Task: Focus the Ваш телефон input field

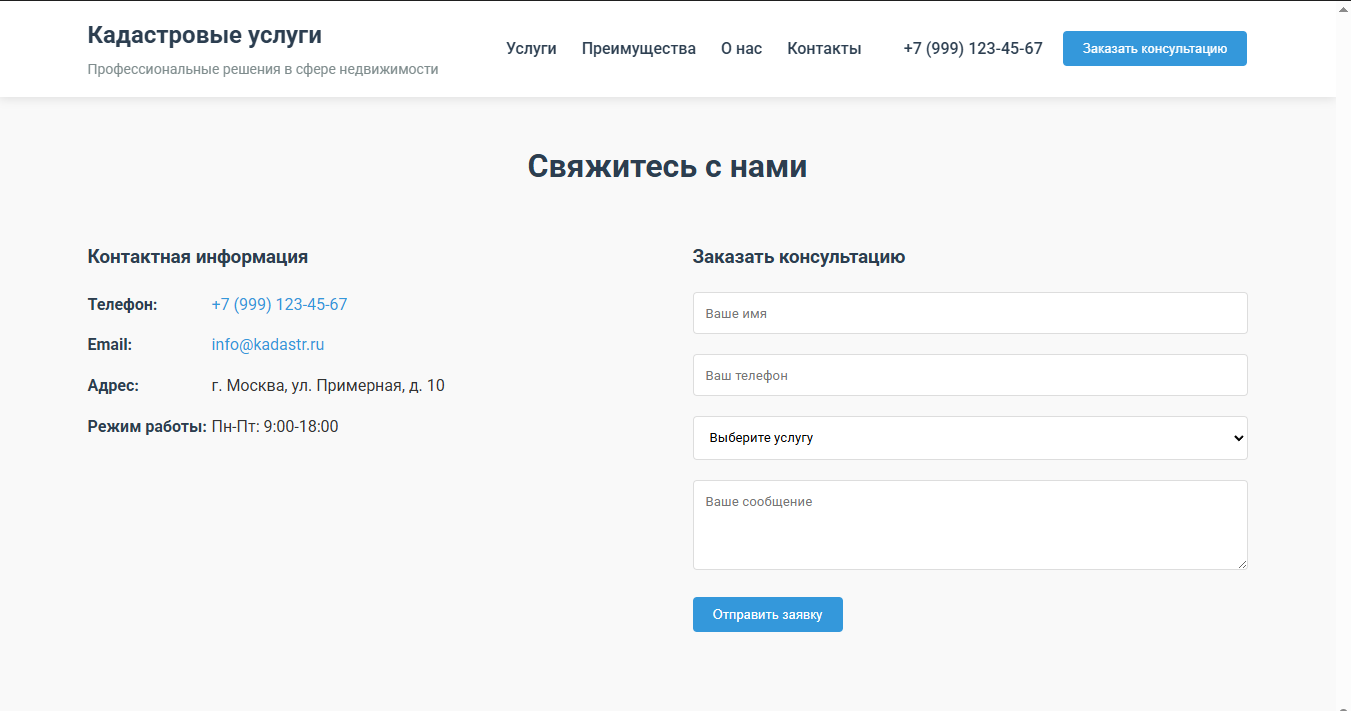Action: pos(969,375)
